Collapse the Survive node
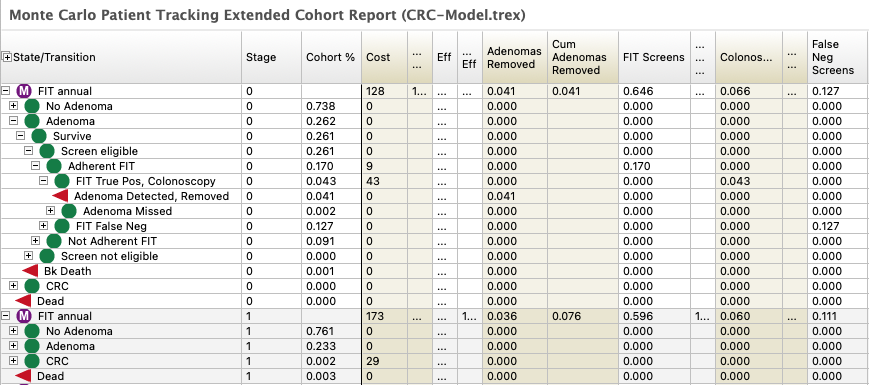The image size is (869, 385). (21, 136)
